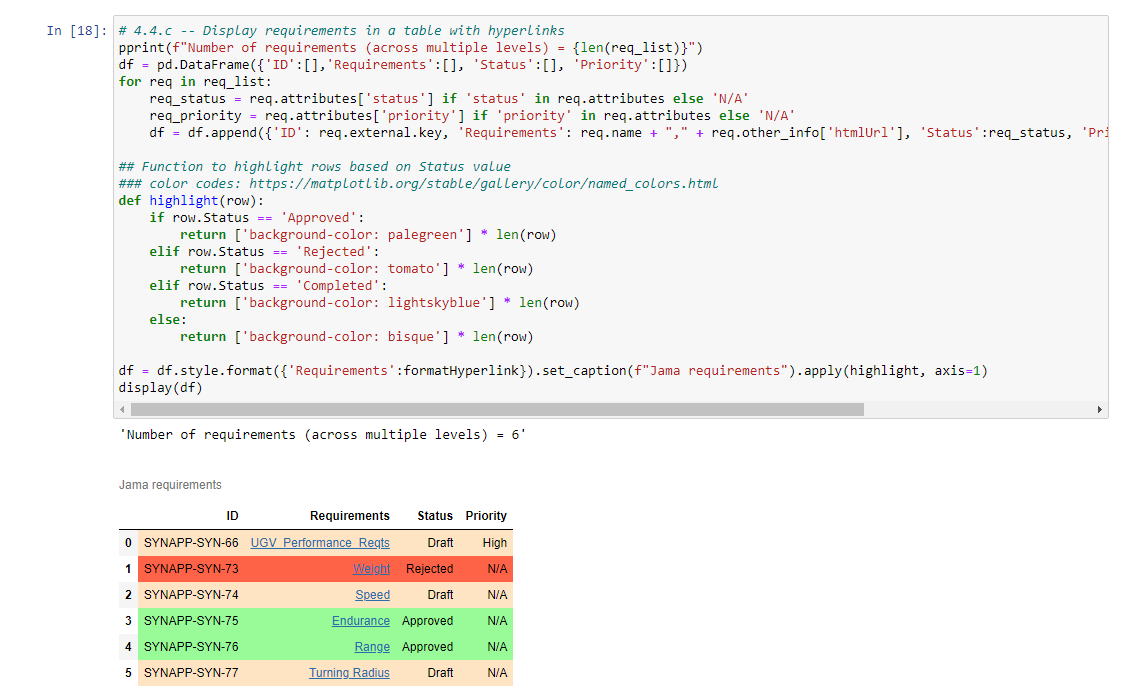The width and height of the screenshot is (1121, 696).
Task: Open the Endurance requirement link
Action: [x=360, y=621]
